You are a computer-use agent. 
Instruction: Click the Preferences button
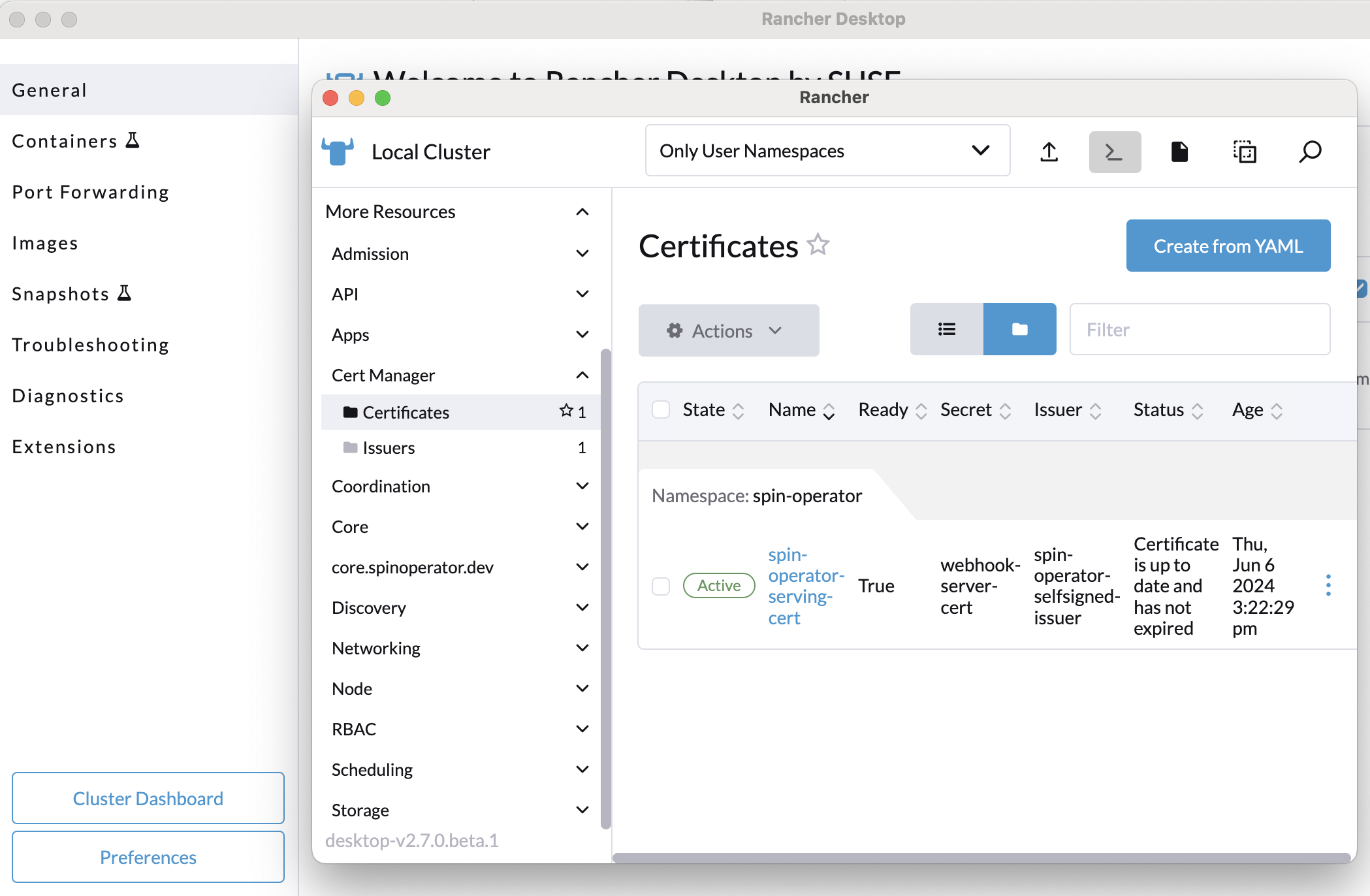(148, 857)
